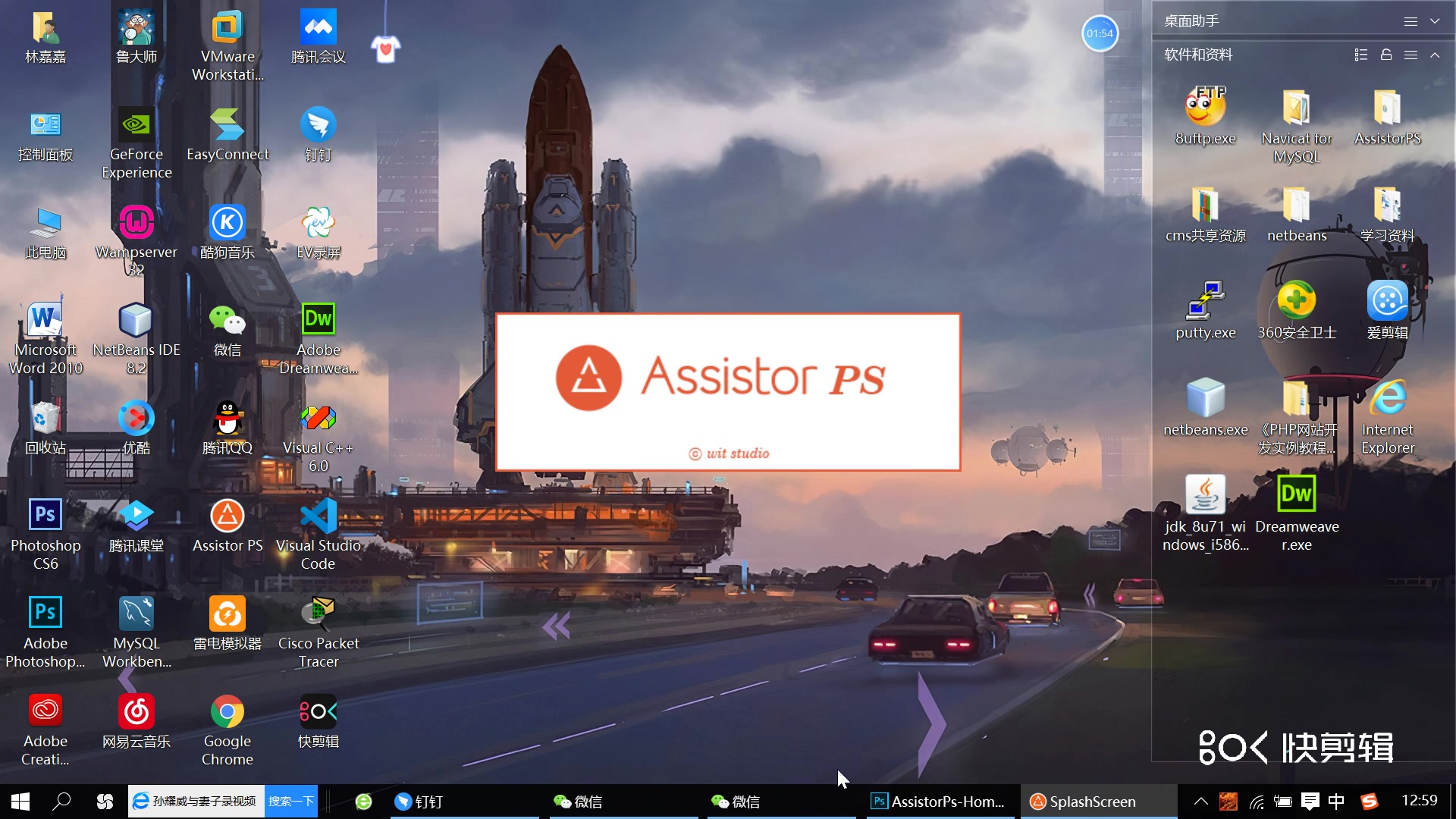The width and height of the screenshot is (1456, 819).
Task: Launch EV录屏 desktop icon
Action: 318,232
